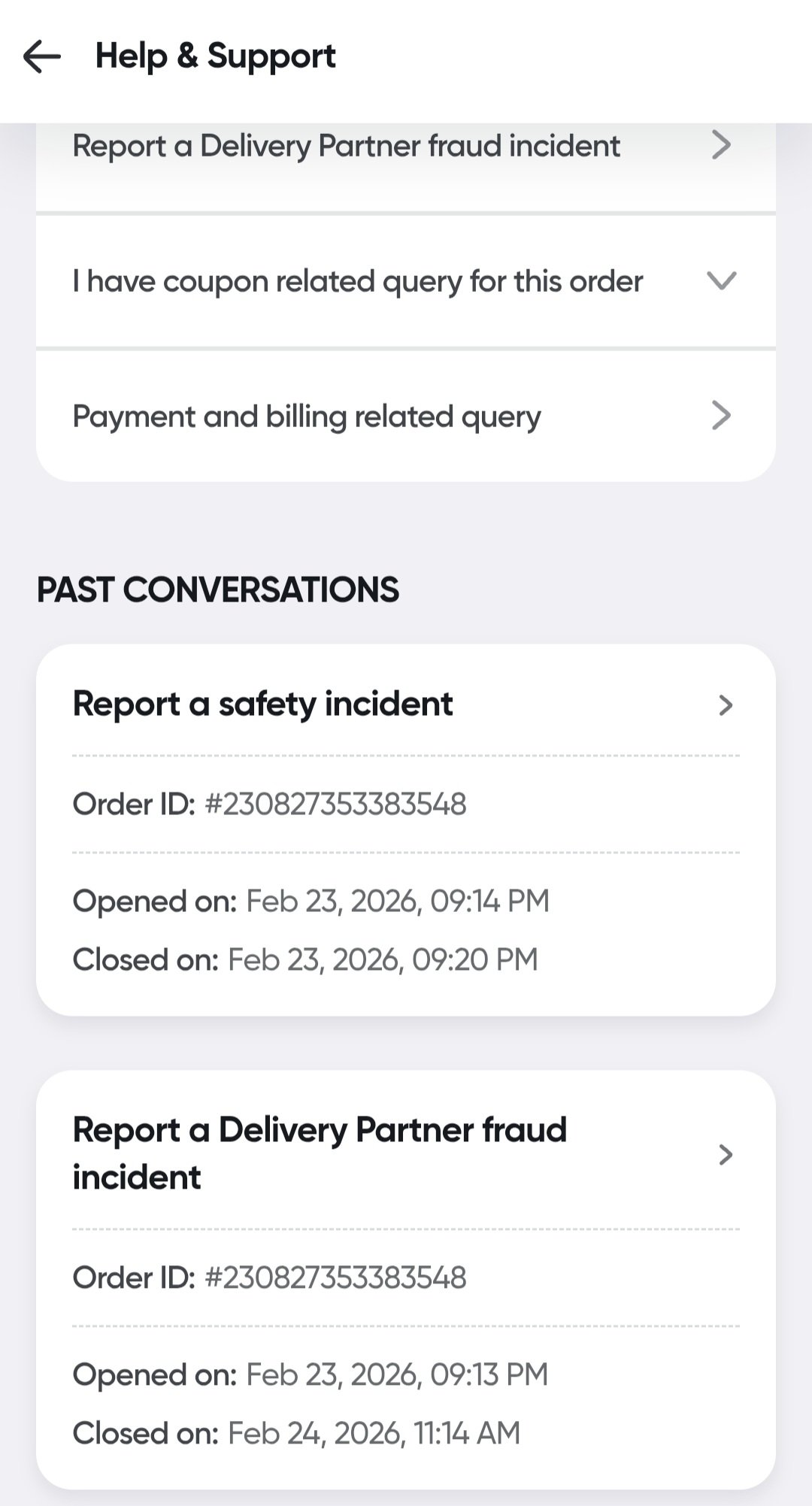Screen dimensions: 812x1506
Task: Select safety incident's Opened on 09:14 PM line
Action: point(311,901)
